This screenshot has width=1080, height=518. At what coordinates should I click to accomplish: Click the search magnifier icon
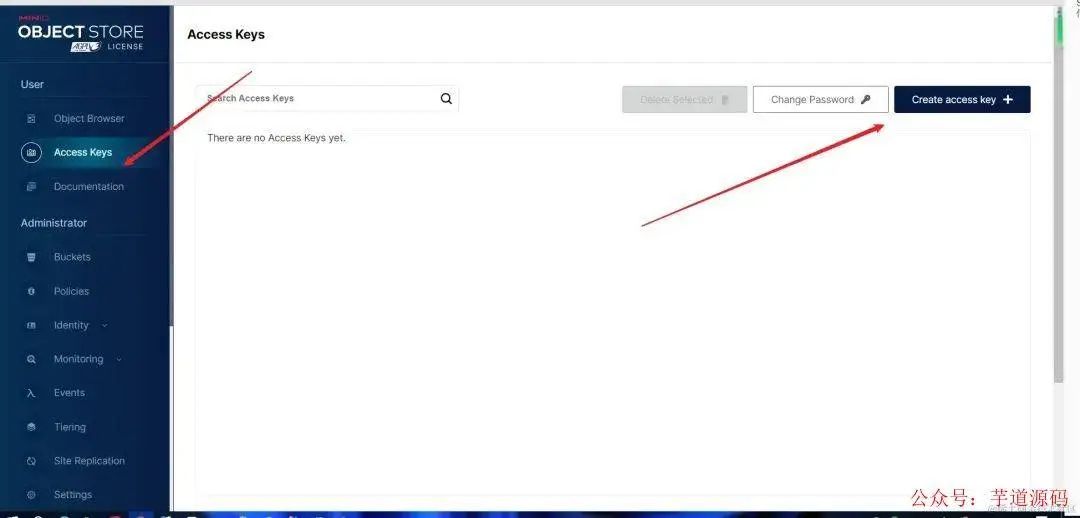point(446,99)
